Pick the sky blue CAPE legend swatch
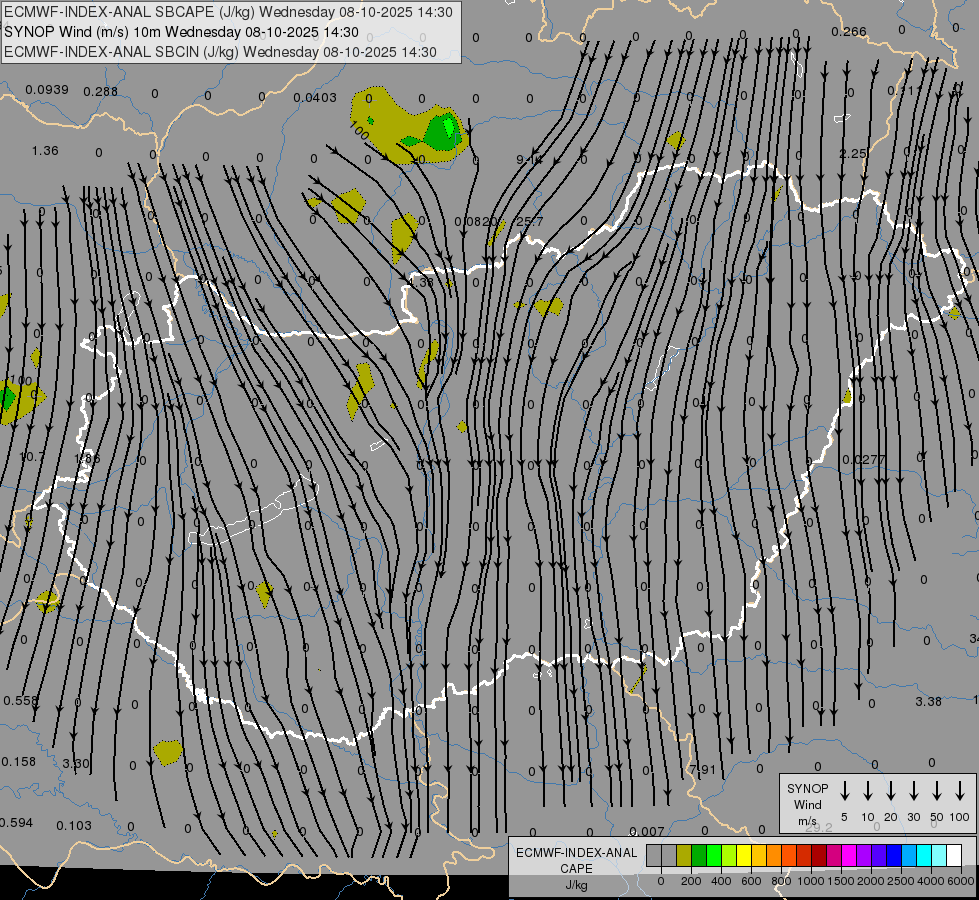This screenshot has height=900, width=979. [x=908, y=856]
